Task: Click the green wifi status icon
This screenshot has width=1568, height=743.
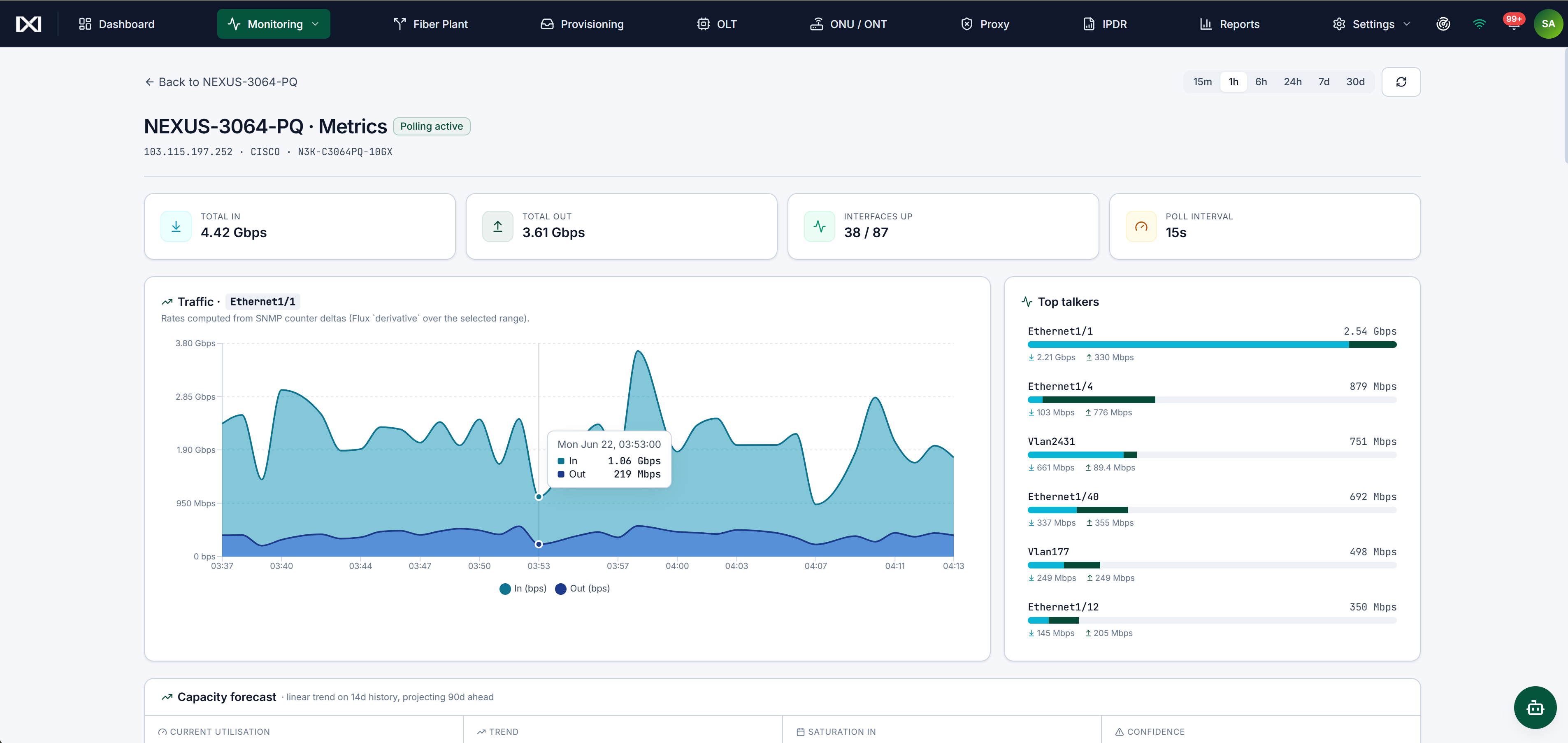Action: [x=1479, y=24]
